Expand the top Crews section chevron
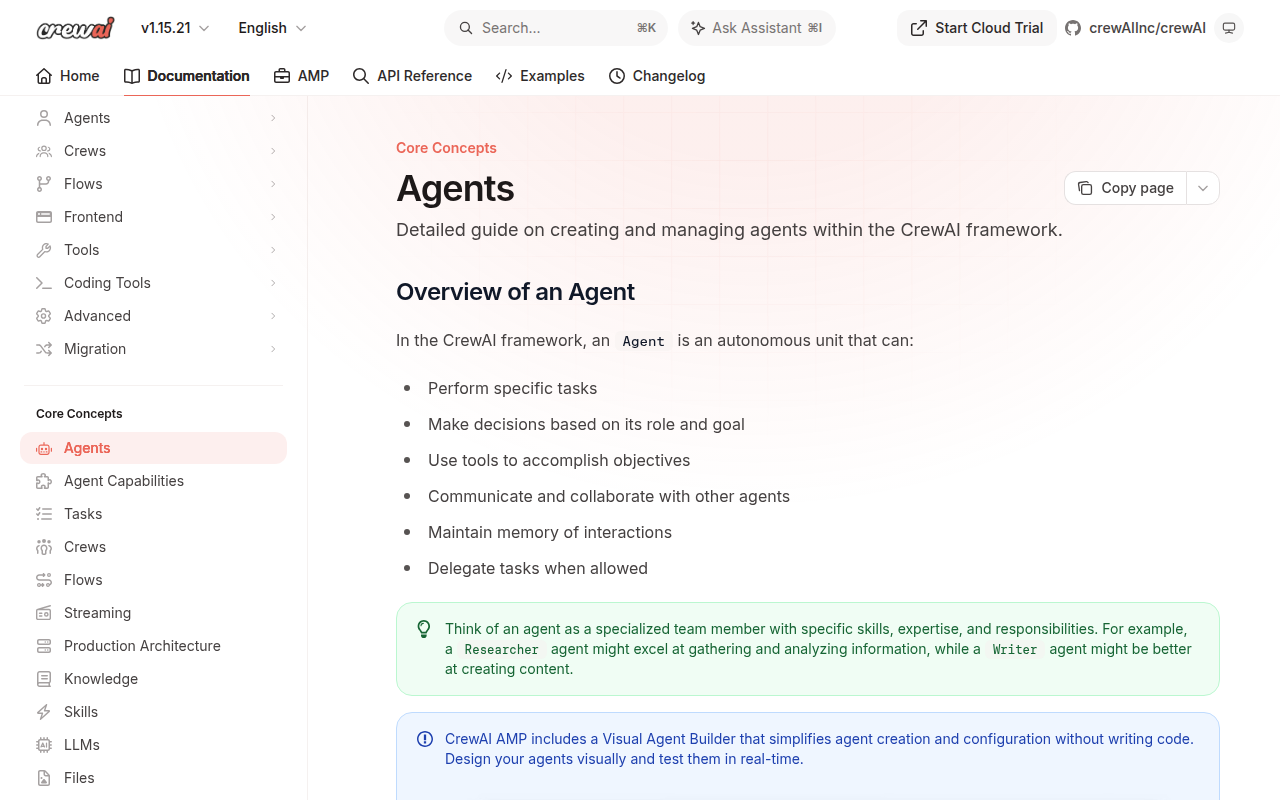Image resolution: width=1280 pixels, height=800 pixels. tap(273, 151)
